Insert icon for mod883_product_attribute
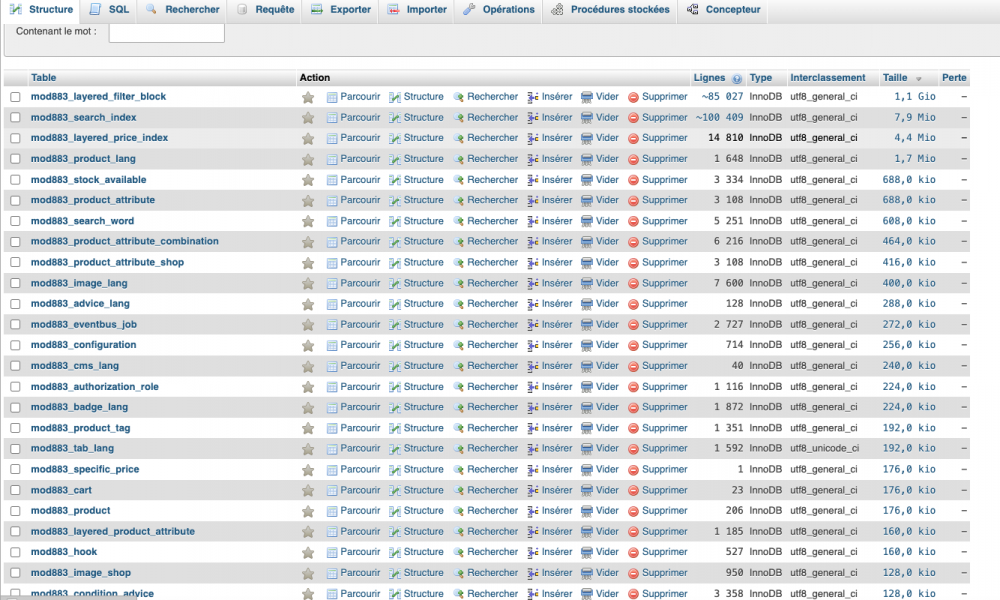This screenshot has height=600, width=1000. click(x=533, y=201)
